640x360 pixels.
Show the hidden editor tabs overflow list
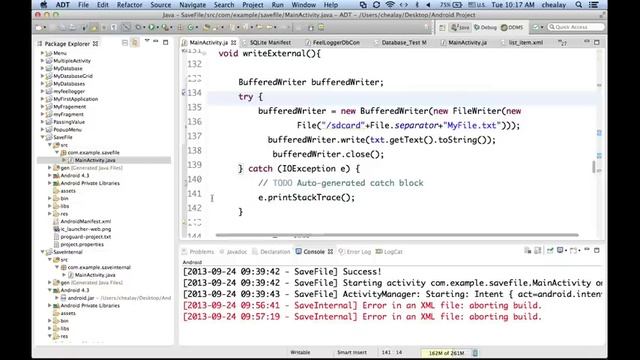[562, 42]
